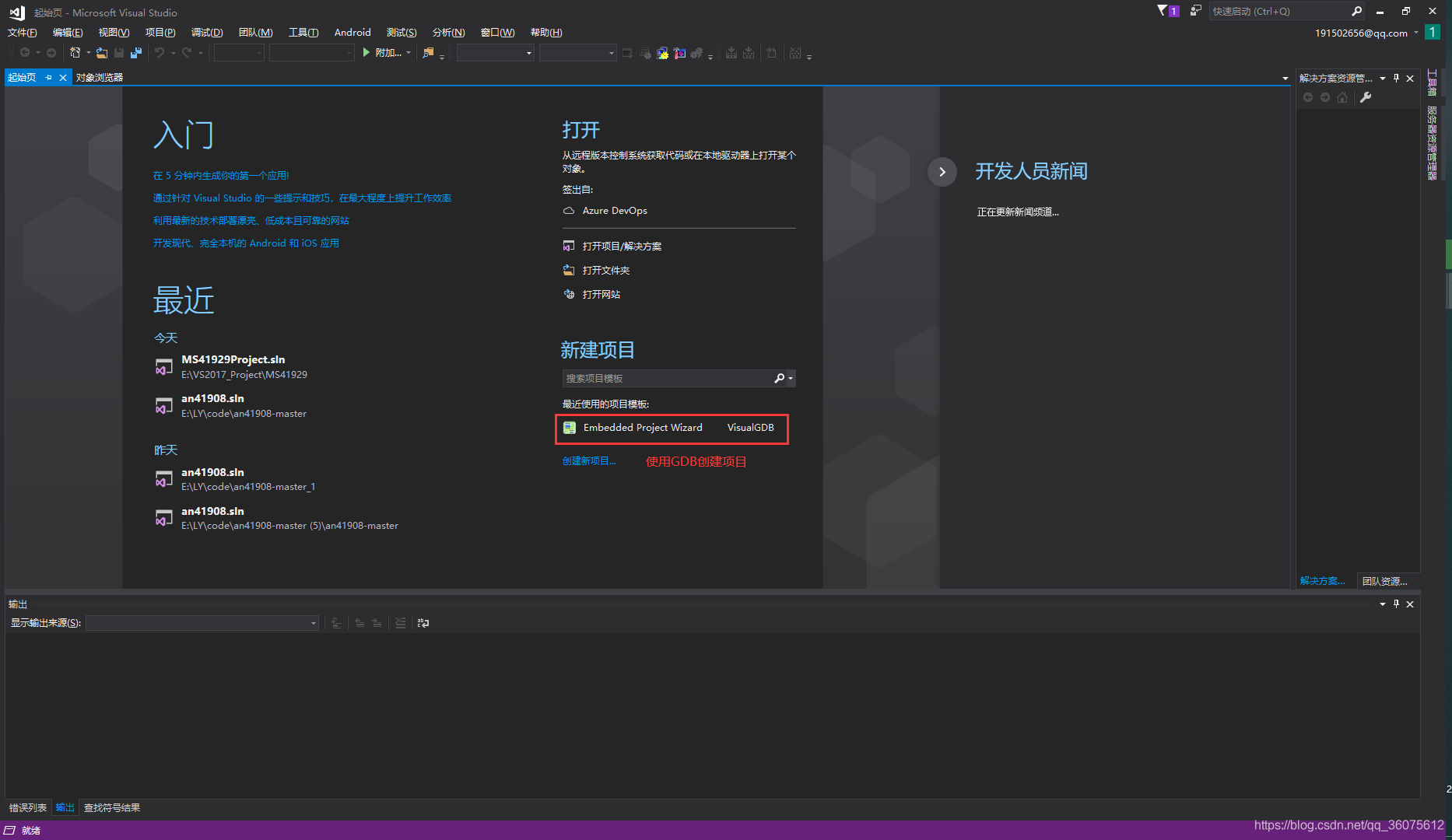The height and width of the screenshot is (840, 1452).
Task: Open the 调试(D) menu
Action: (207, 33)
